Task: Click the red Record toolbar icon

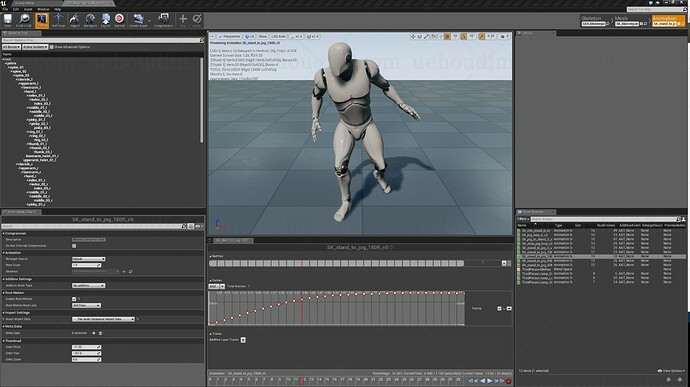Action: click(x=119, y=20)
